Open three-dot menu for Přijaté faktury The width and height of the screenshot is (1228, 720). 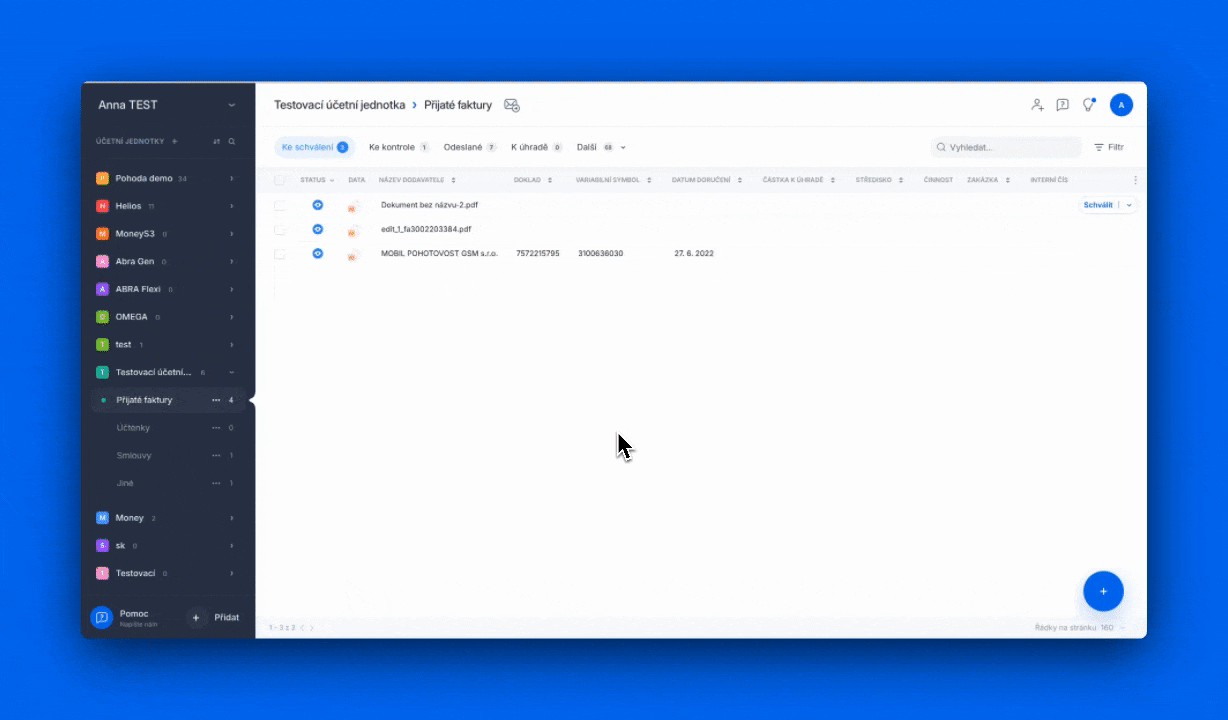(x=216, y=400)
